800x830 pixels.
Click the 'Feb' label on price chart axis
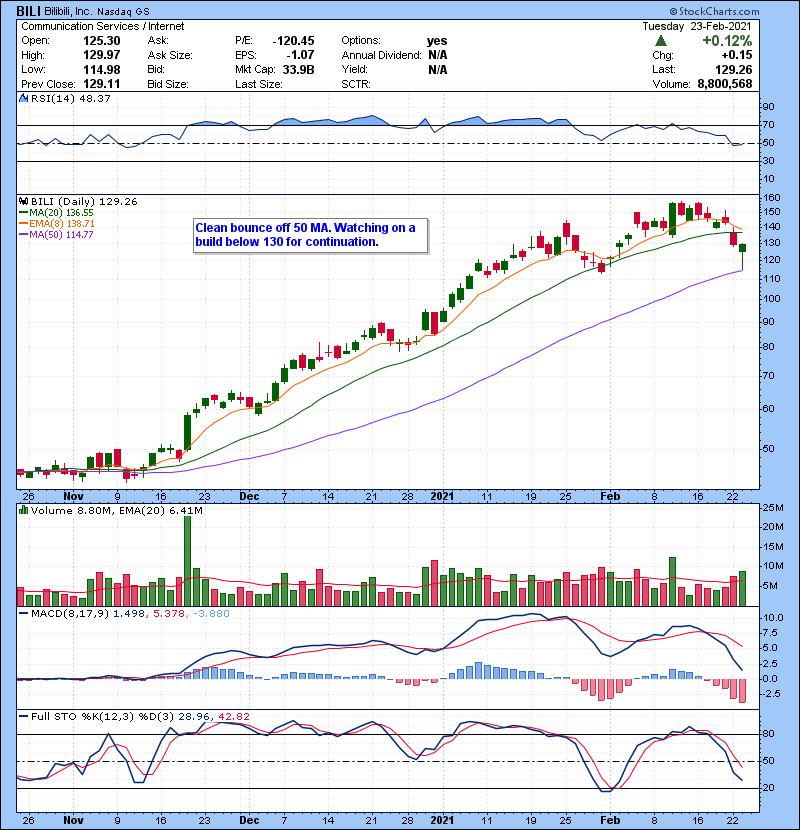pos(610,497)
